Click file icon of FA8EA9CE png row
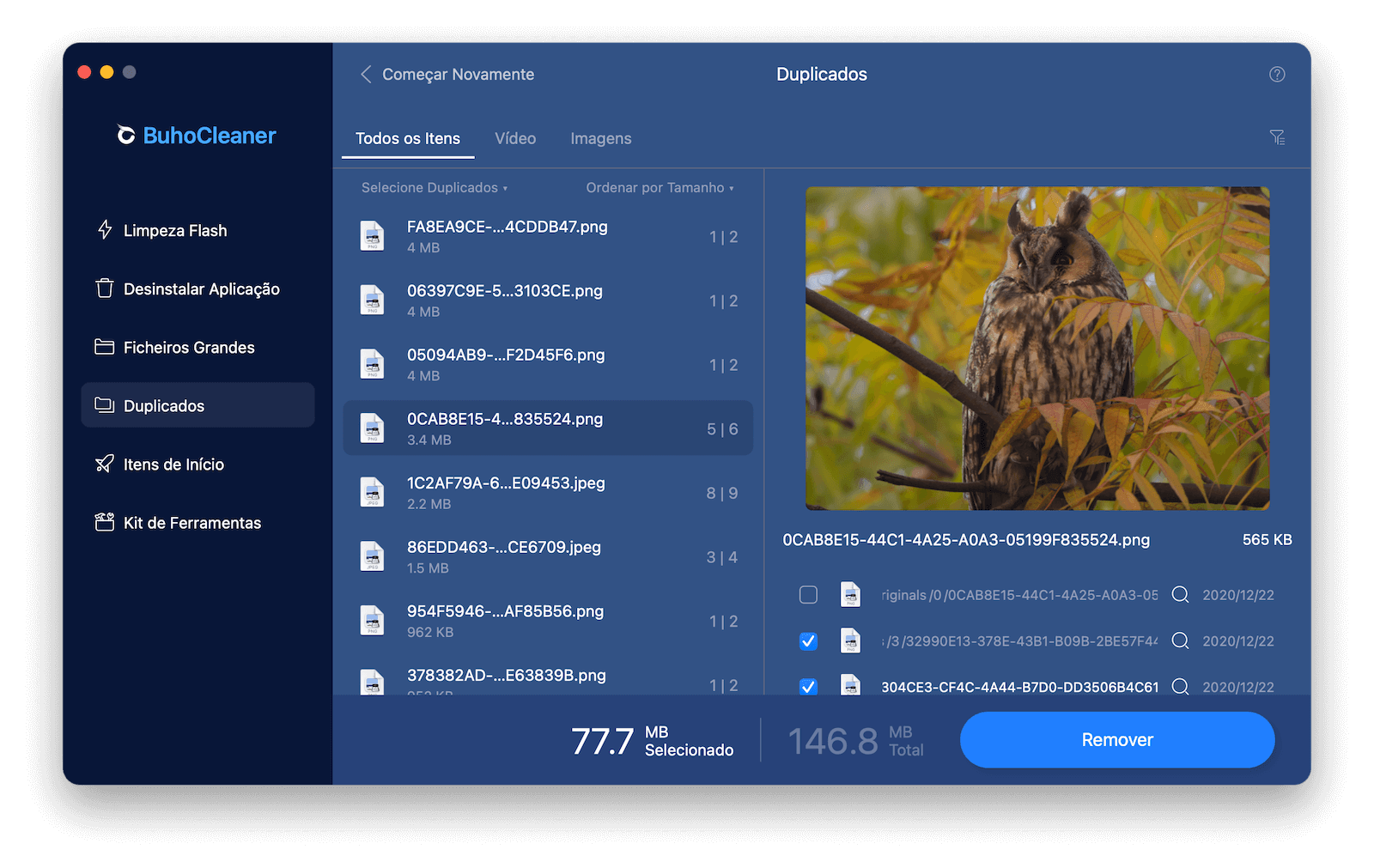Image resolution: width=1374 pixels, height=868 pixels. click(372, 236)
